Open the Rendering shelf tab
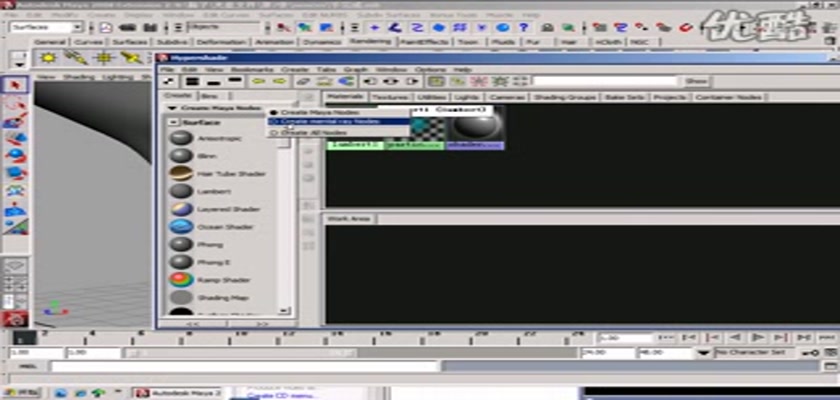 pyautogui.click(x=370, y=42)
